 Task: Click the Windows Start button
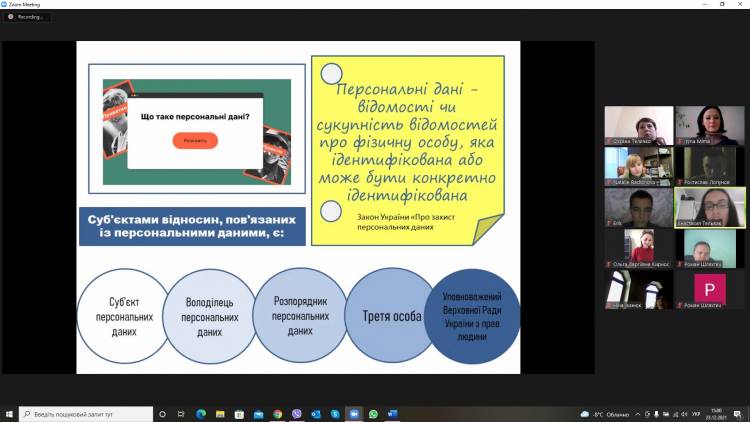pyautogui.click(x=8, y=414)
